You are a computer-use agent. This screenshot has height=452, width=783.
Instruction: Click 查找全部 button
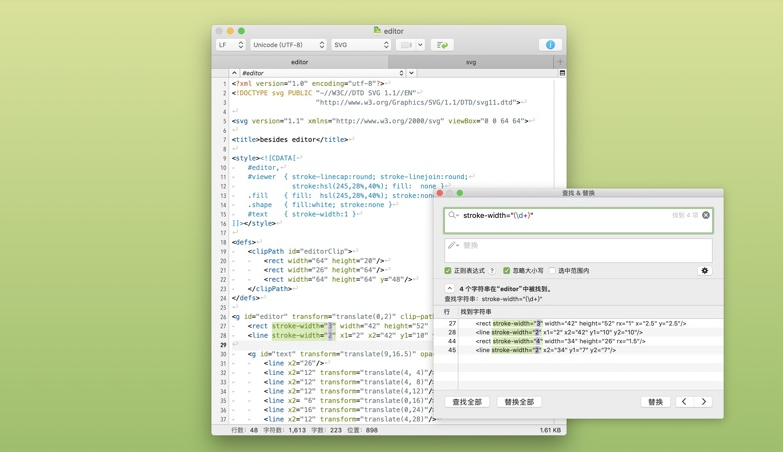(x=467, y=402)
